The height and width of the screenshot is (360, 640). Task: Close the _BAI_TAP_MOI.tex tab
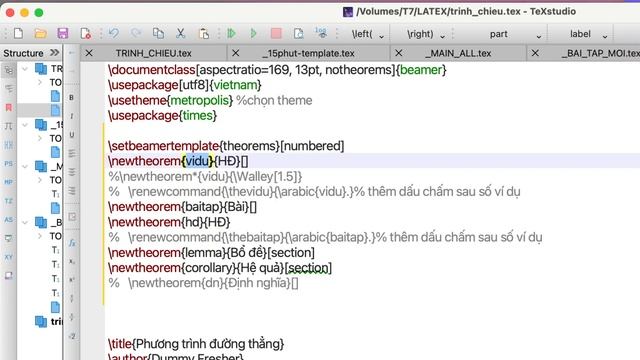click(x=535, y=53)
